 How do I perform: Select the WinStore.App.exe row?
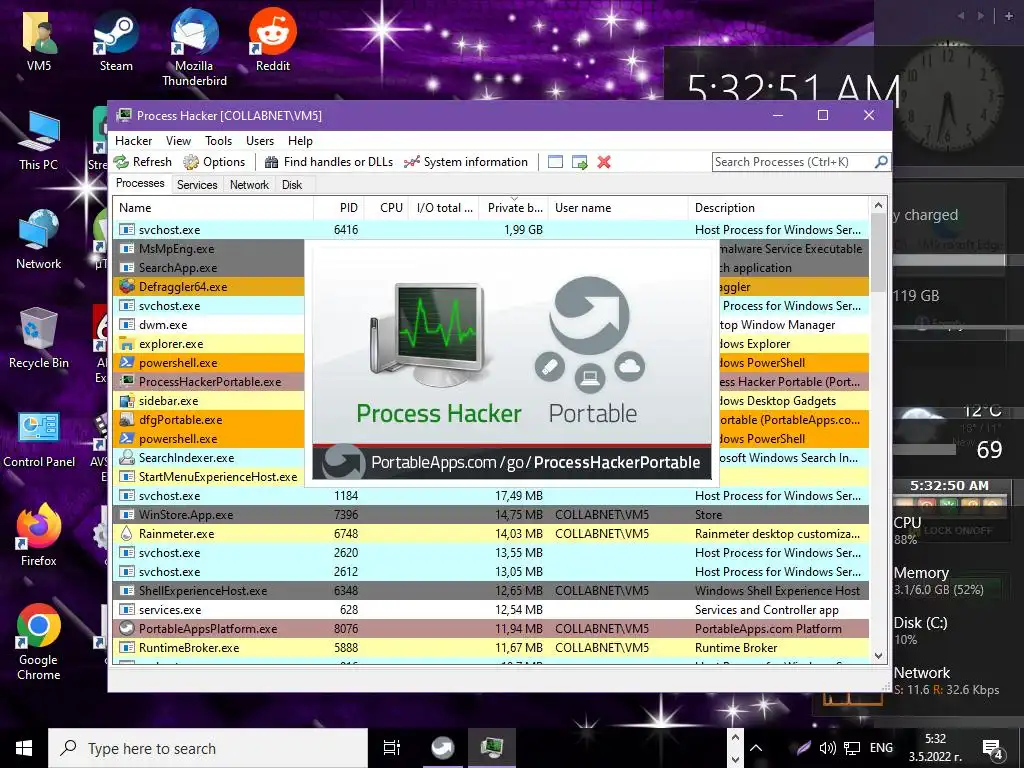pyautogui.click(x=491, y=515)
